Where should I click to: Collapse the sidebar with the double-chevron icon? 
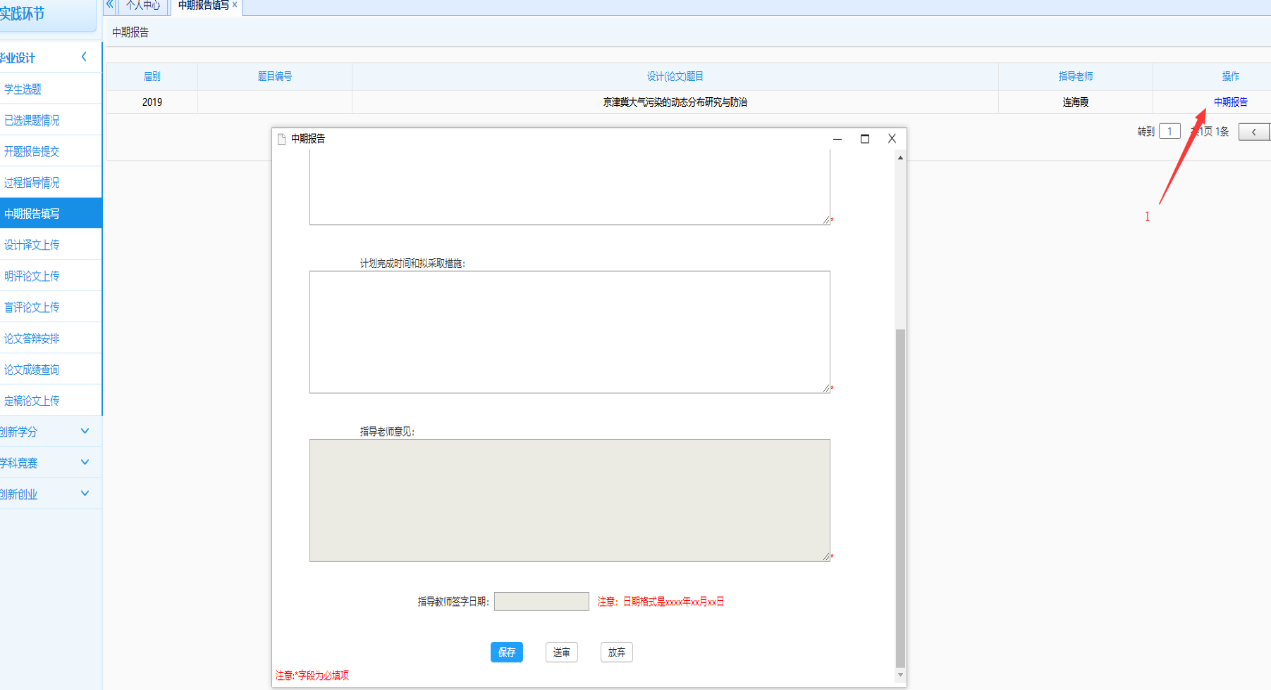[x=109, y=5]
